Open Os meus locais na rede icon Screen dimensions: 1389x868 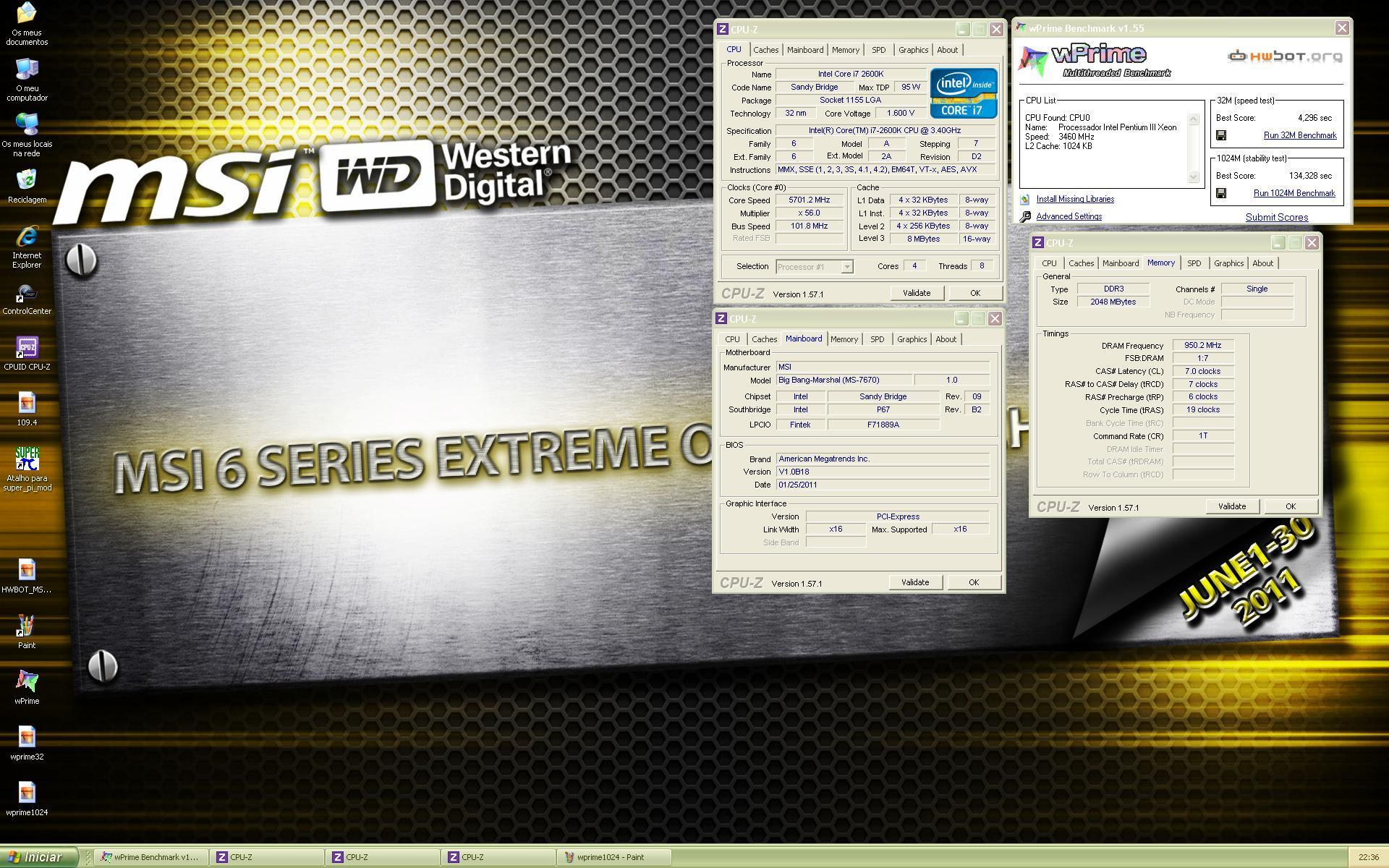pyautogui.click(x=27, y=135)
